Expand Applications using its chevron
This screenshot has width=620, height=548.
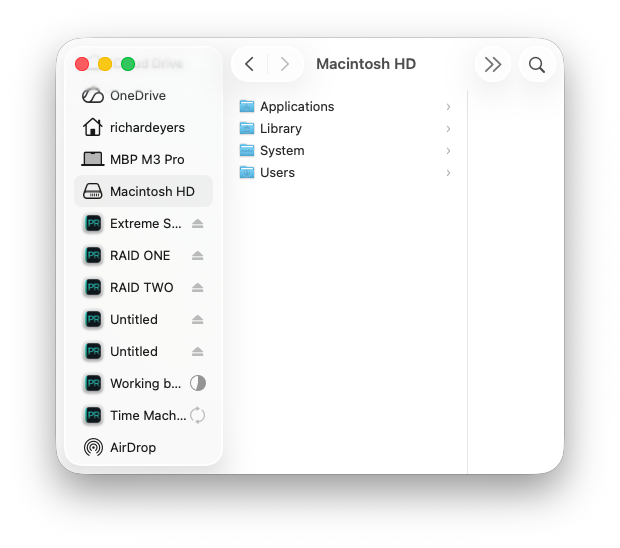[x=448, y=107]
